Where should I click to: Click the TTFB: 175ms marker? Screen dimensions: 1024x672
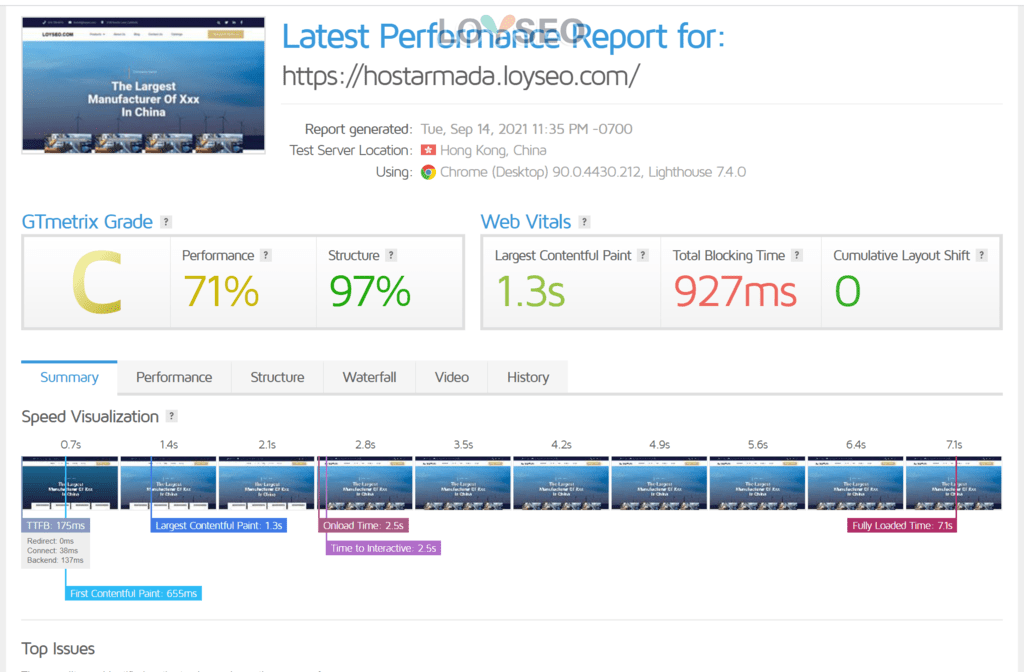[x=56, y=526]
